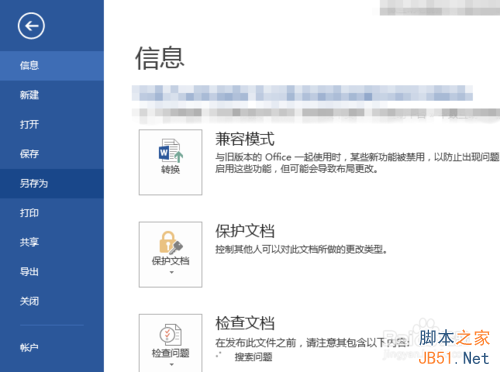Click 关闭 in the sidebar

coord(52,301)
